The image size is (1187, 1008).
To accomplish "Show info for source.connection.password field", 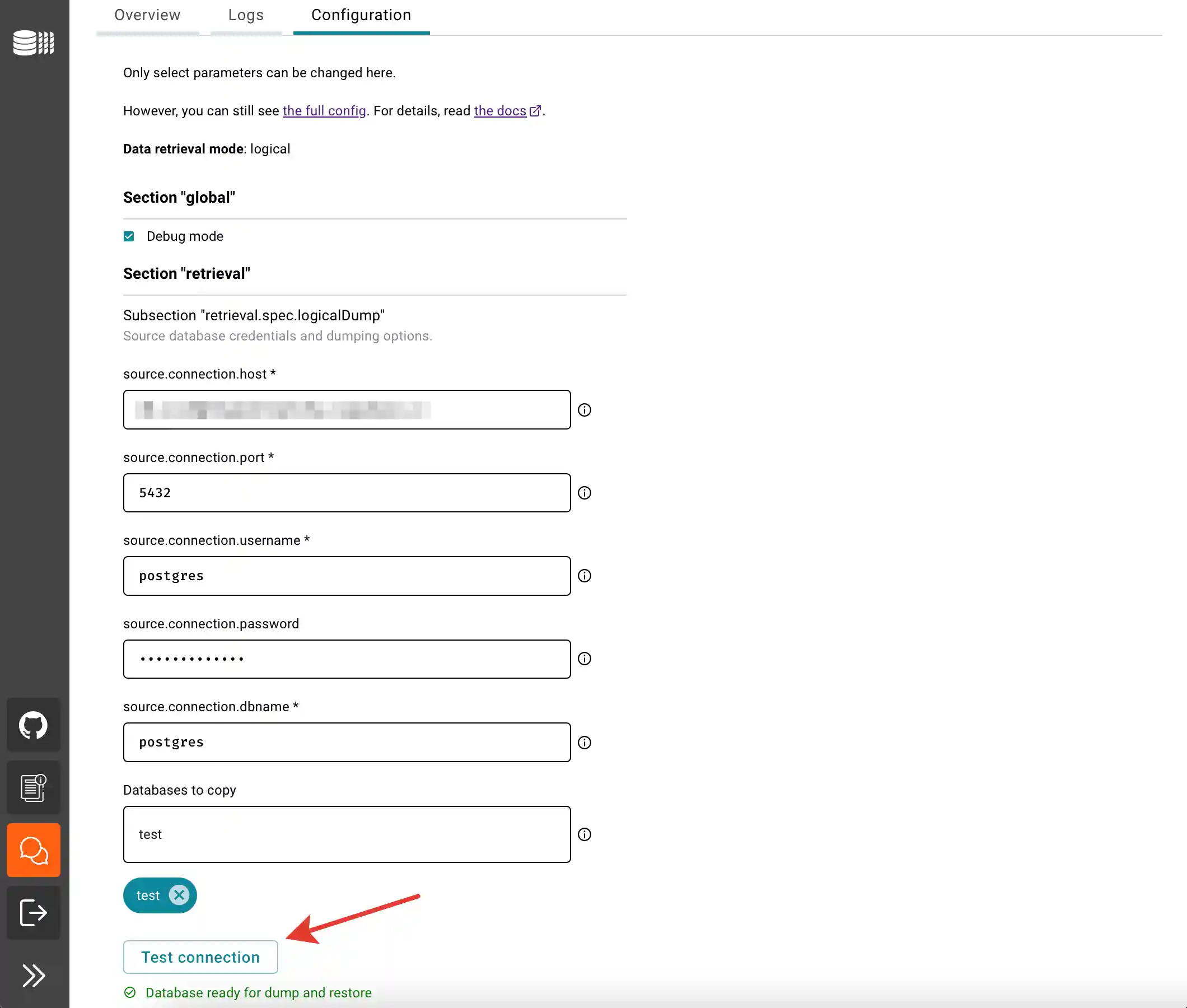I will (585, 659).
